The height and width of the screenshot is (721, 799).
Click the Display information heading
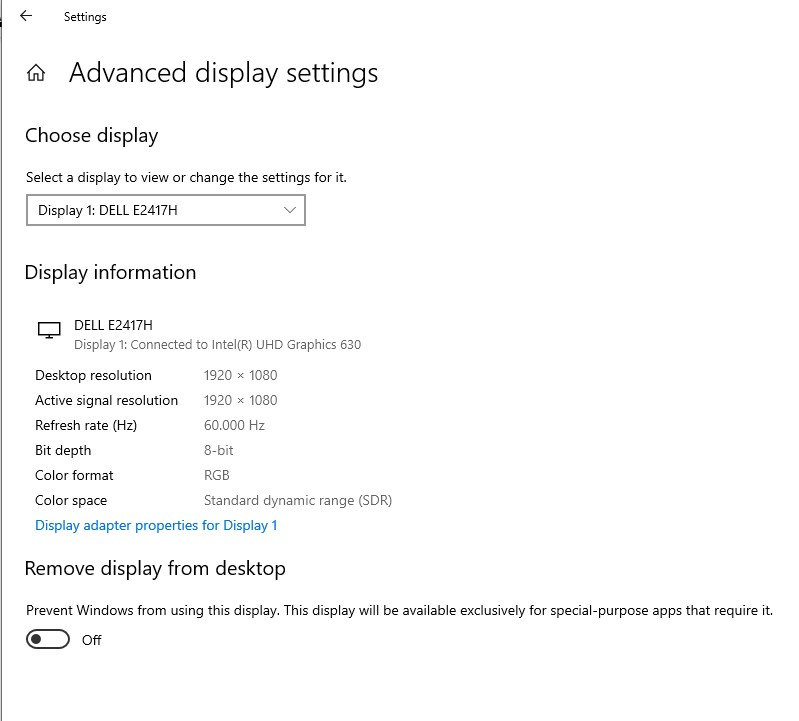tap(111, 273)
